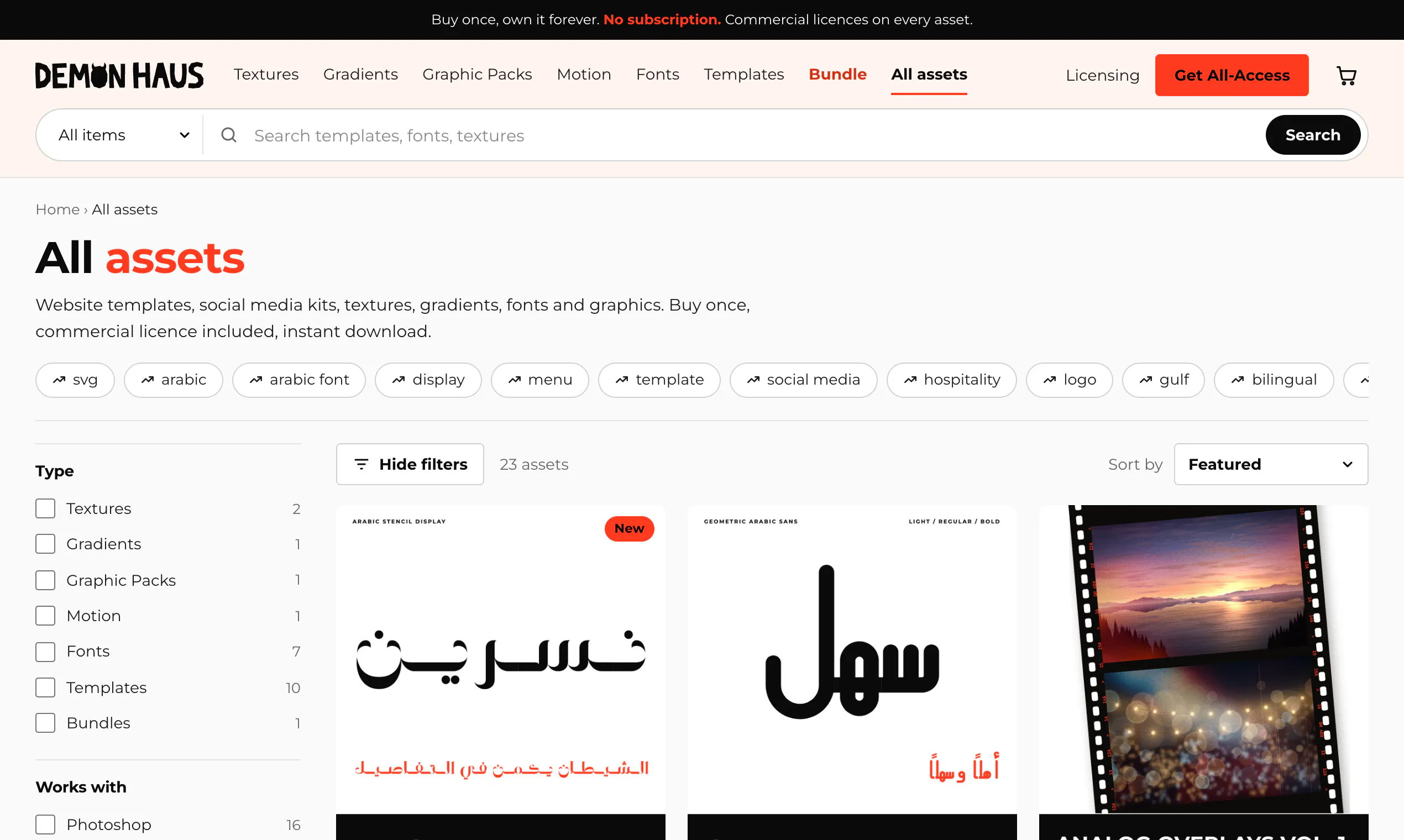Image resolution: width=1404 pixels, height=840 pixels.
Task: Enable the Graphic Packs filter checkbox
Action: point(45,580)
